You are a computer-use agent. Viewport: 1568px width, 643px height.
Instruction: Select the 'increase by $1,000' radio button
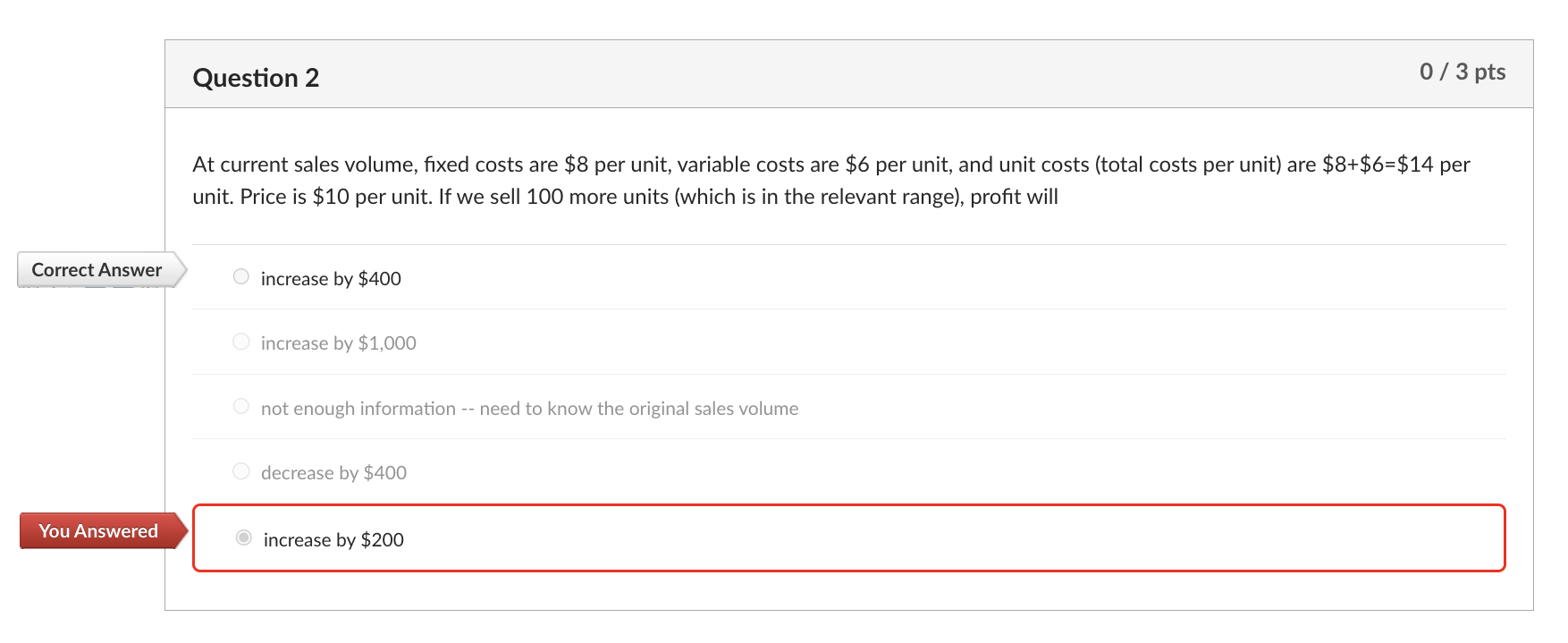[x=240, y=341]
